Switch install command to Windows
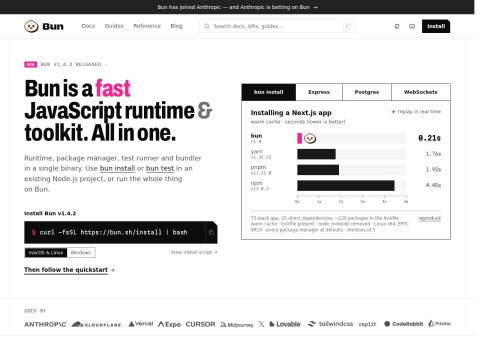 click(x=81, y=252)
